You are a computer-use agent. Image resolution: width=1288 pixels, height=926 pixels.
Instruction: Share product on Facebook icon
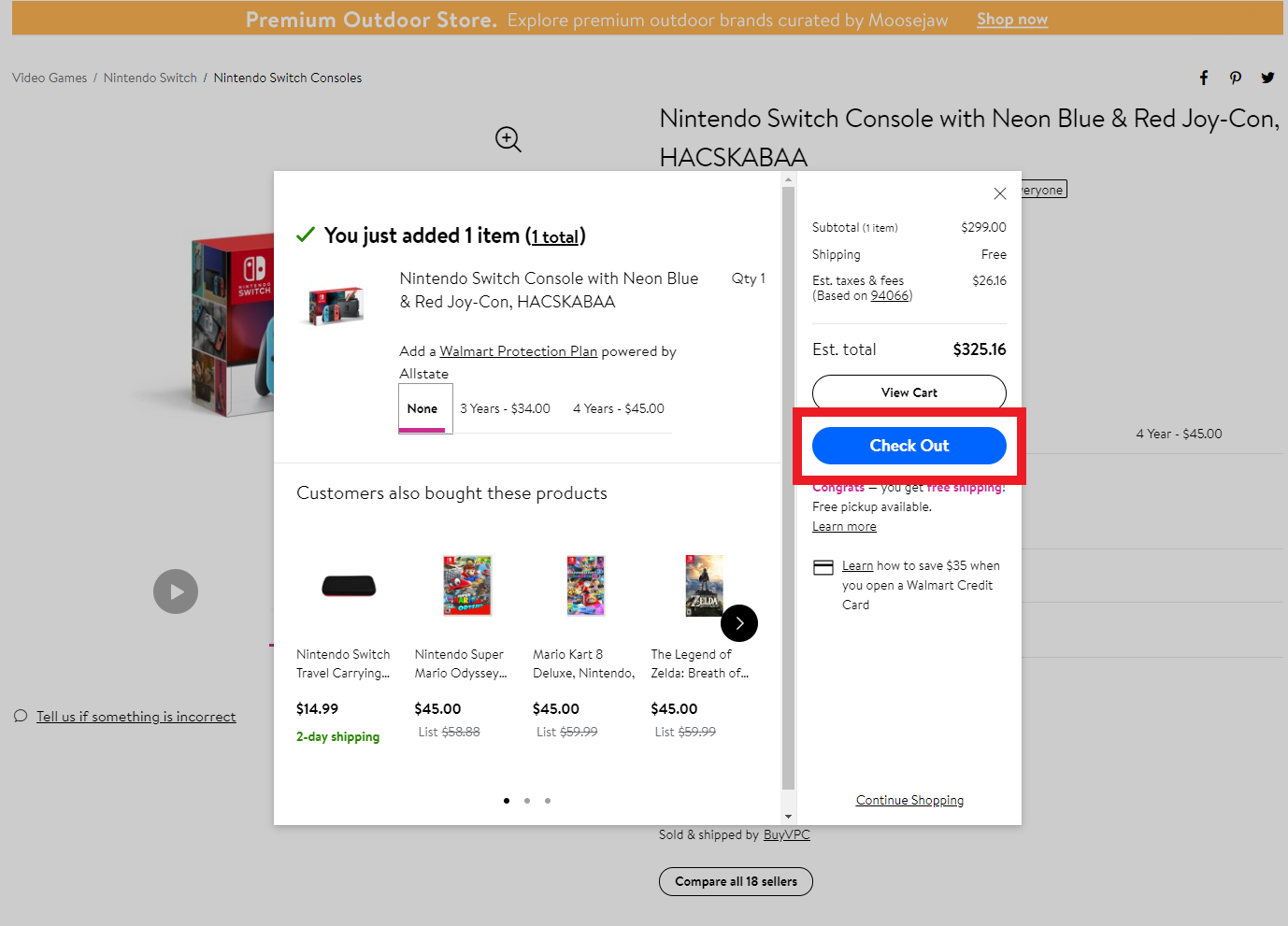point(1204,78)
